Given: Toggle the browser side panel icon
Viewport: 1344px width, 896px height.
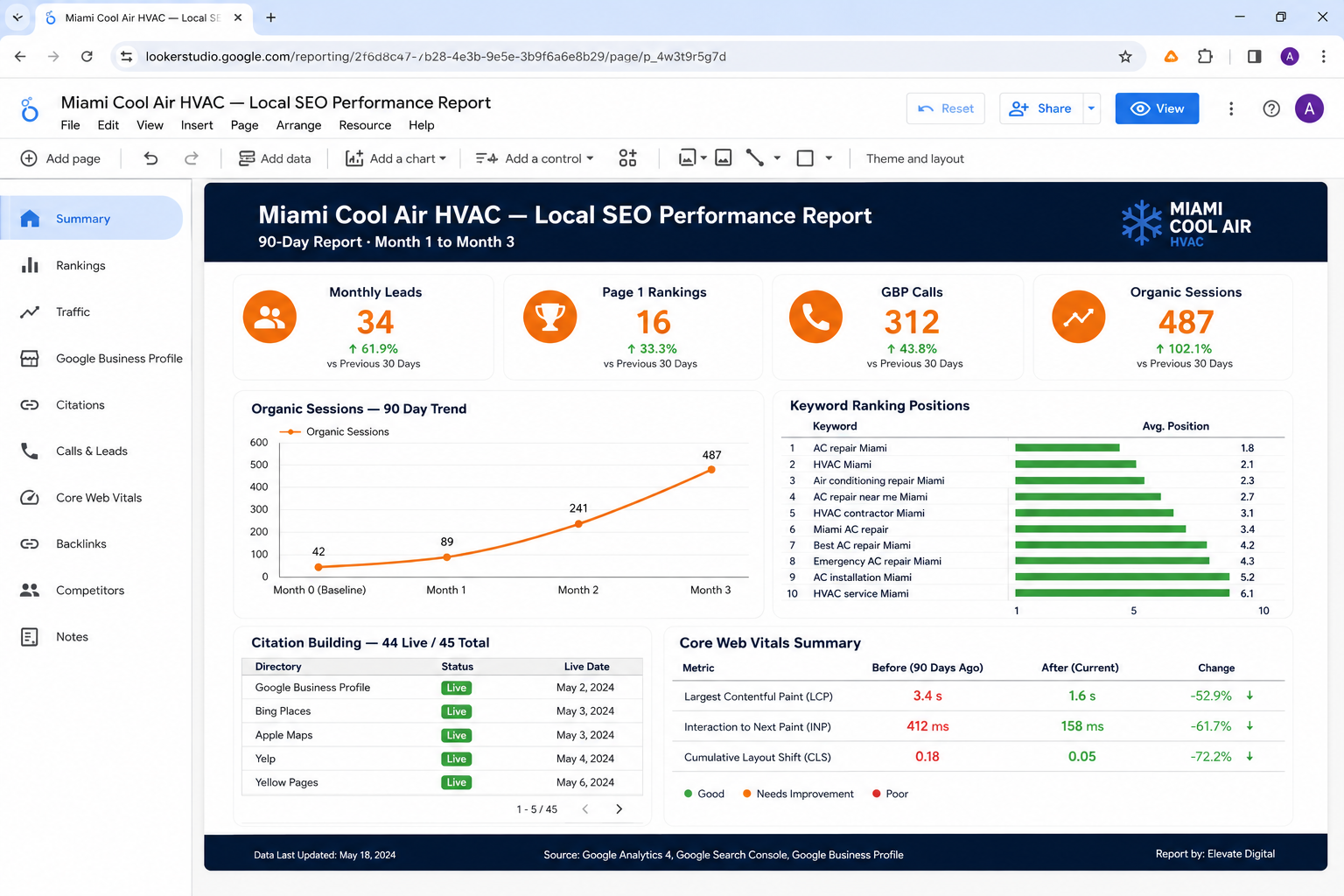Looking at the screenshot, I should tap(1254, 57).
